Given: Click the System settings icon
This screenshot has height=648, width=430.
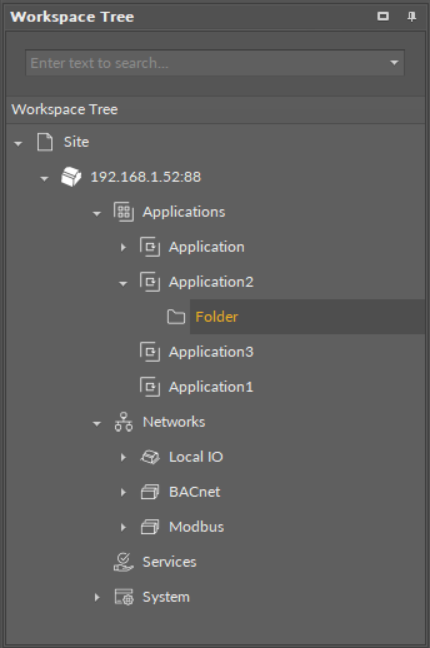Looking at the screenshot, I should coord(124,597).
